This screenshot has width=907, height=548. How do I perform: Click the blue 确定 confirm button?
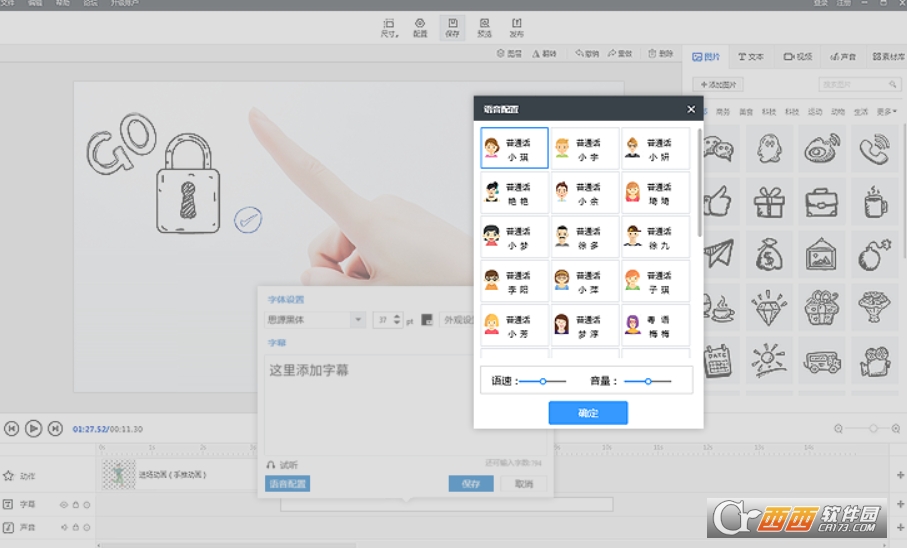588,413
